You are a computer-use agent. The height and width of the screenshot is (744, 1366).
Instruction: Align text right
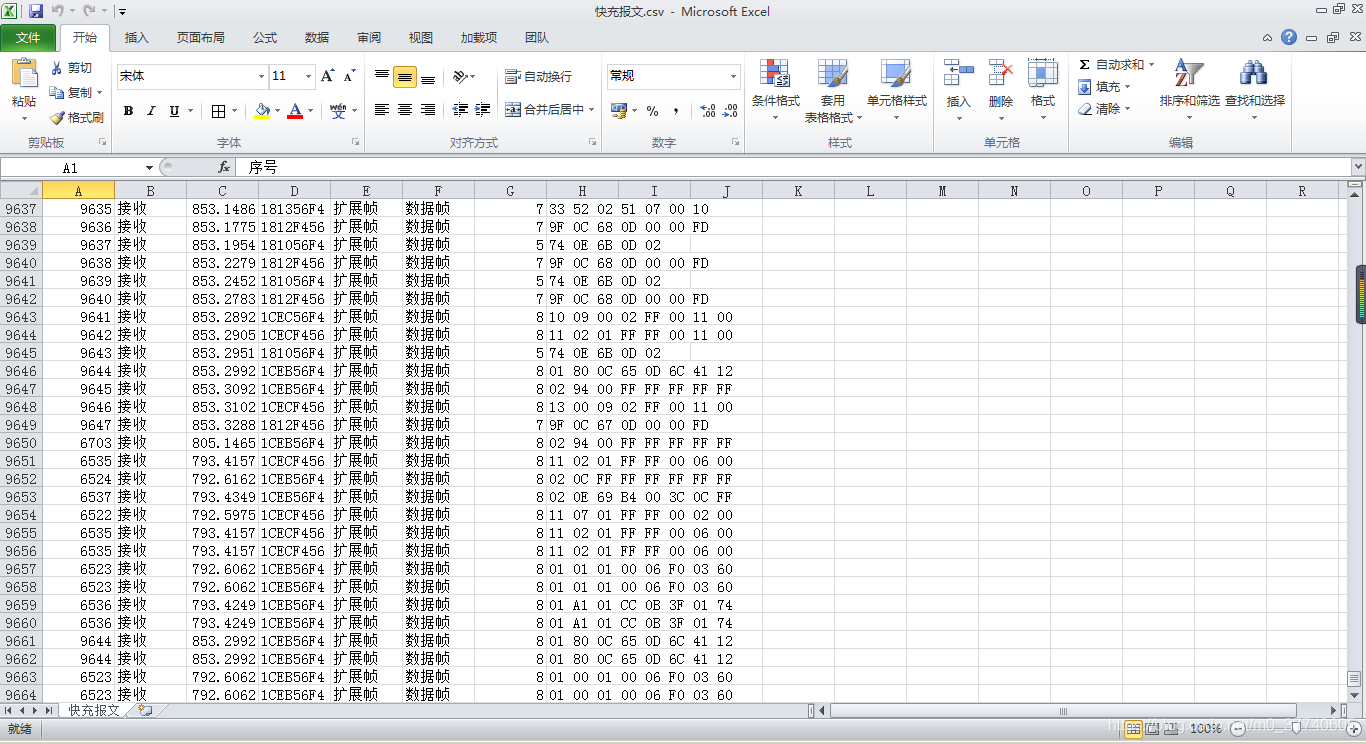pos(428,110)
